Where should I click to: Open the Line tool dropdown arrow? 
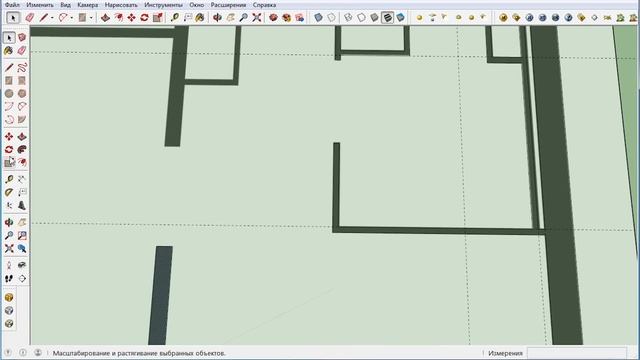pos(52,18)
